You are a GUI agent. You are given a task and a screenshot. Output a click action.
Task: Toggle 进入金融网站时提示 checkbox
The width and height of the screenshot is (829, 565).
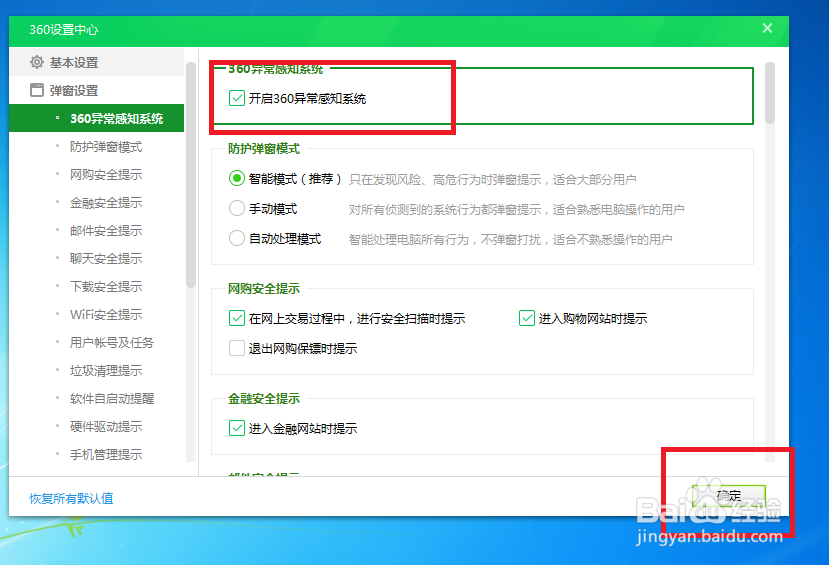237,428
